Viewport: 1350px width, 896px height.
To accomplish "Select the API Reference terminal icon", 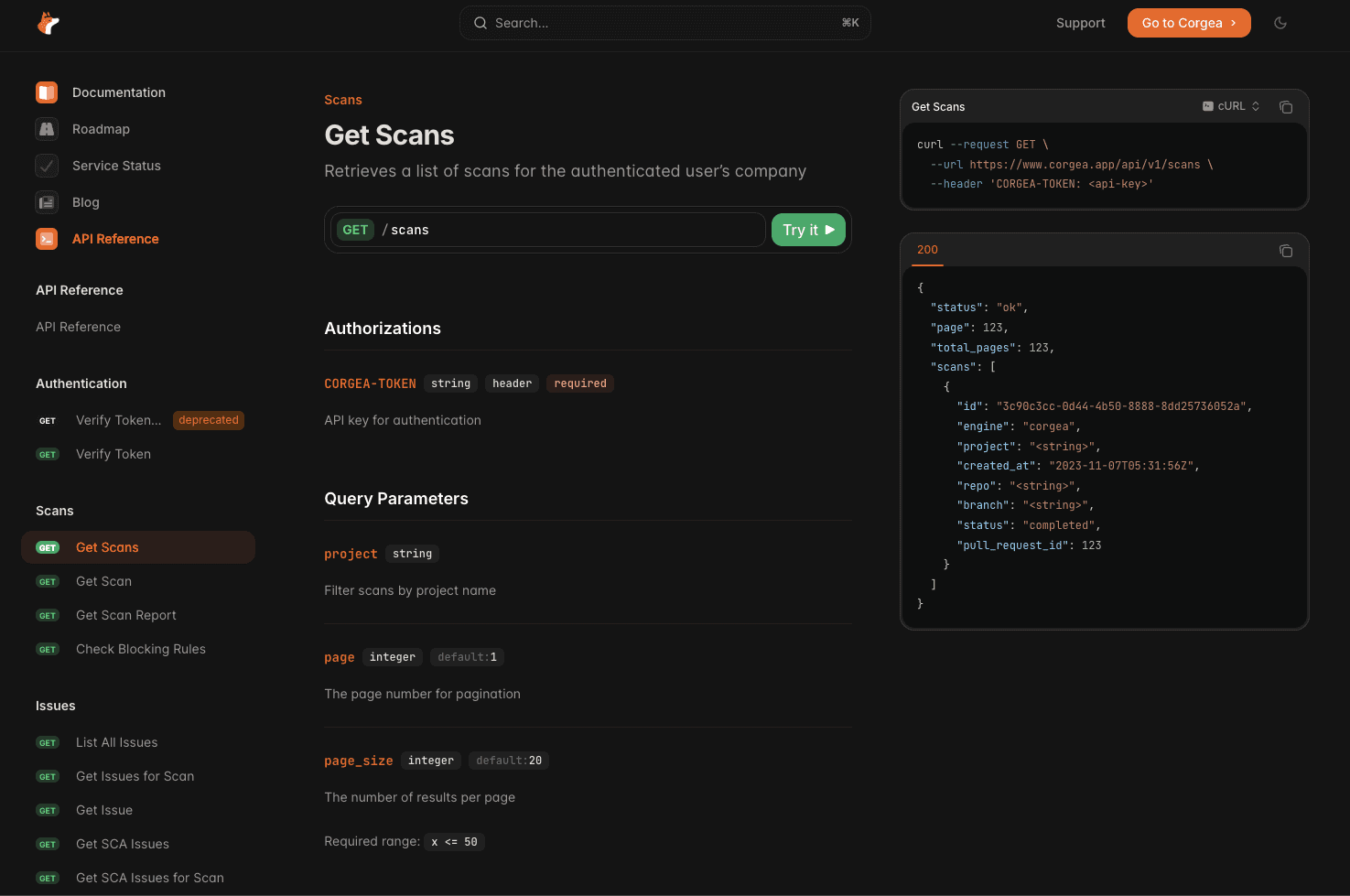I will point(47,239).
